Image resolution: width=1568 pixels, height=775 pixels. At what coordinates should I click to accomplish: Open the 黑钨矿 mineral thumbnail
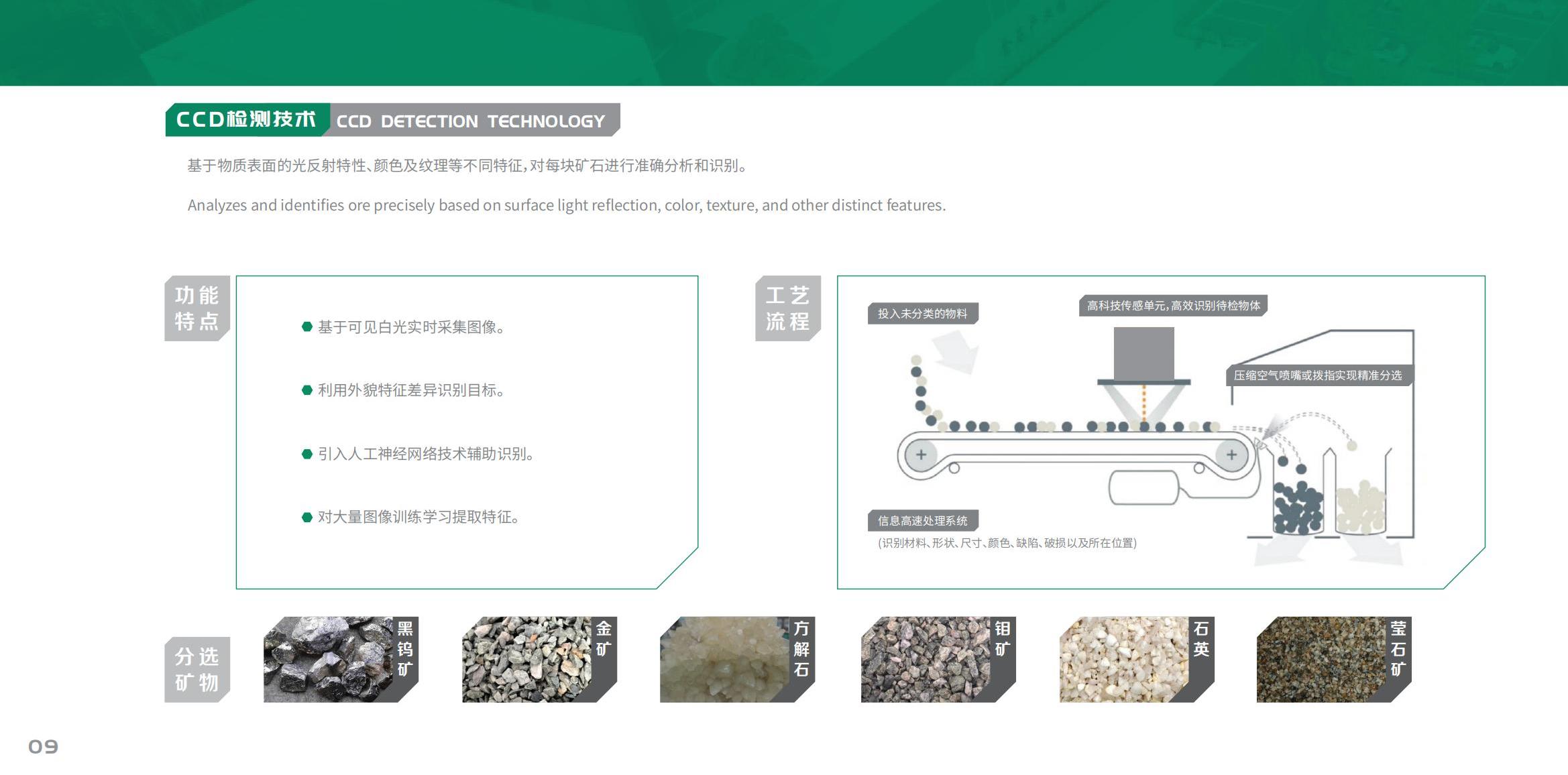(341, 660)
